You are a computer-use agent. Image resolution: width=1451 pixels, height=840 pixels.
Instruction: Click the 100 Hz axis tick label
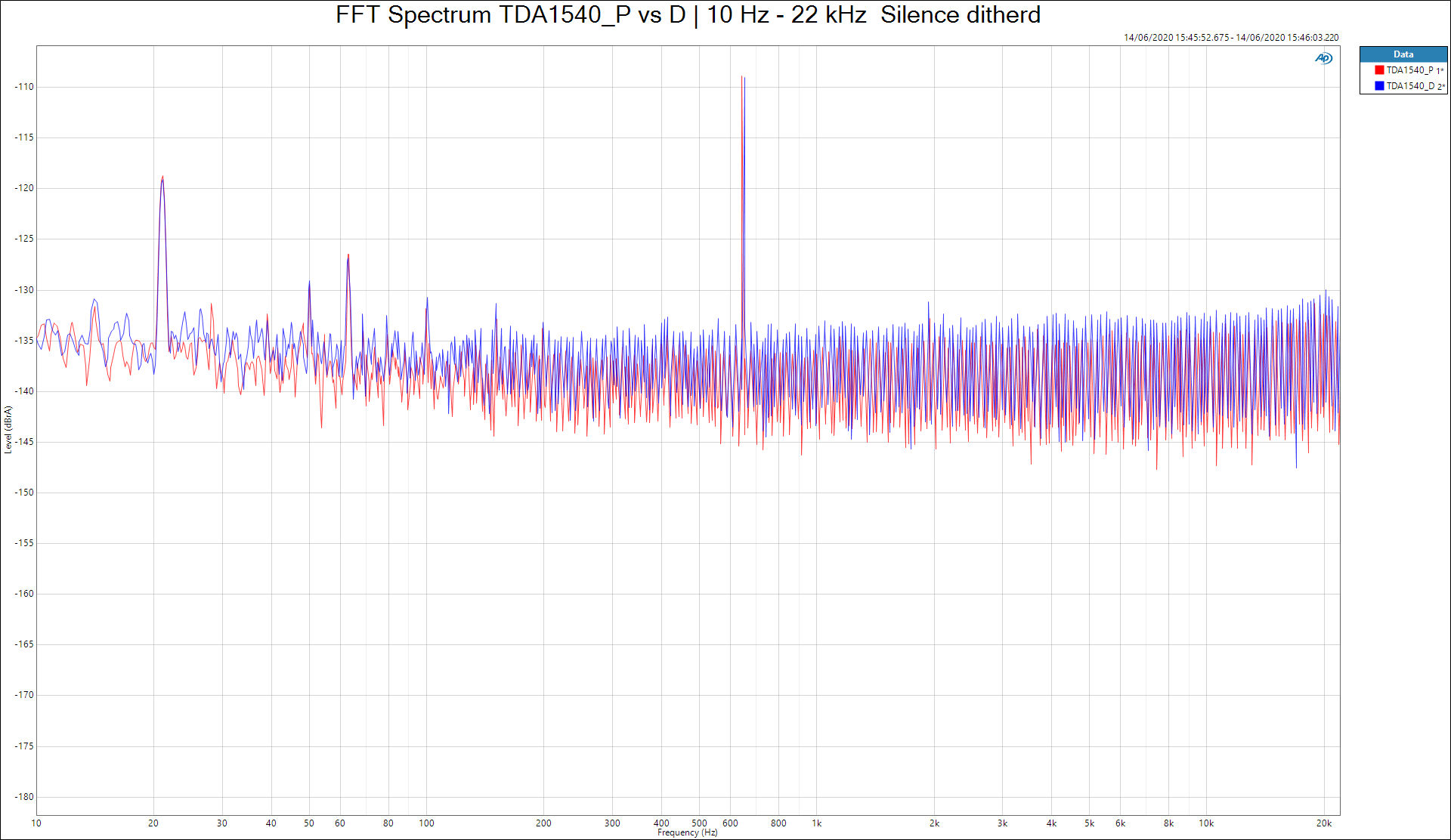(426, 823)
